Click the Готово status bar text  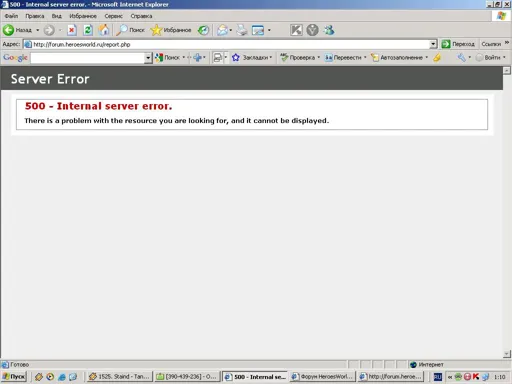[20, 365]
